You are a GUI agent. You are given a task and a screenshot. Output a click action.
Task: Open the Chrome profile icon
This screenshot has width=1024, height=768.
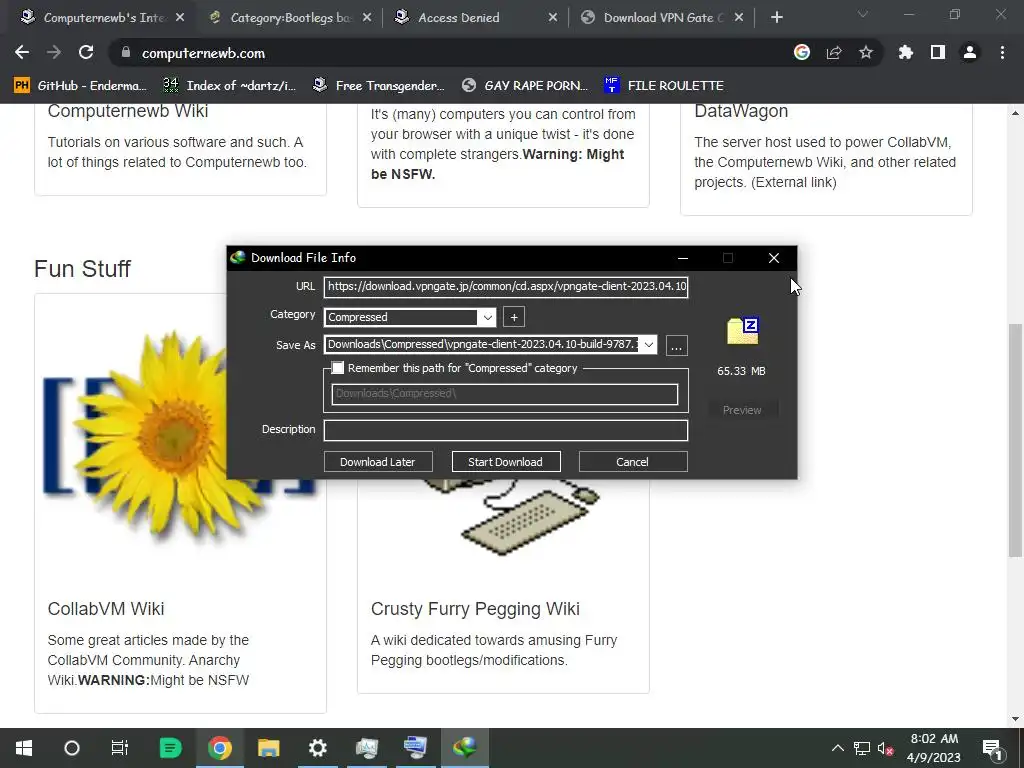click(x=970, y=52)
